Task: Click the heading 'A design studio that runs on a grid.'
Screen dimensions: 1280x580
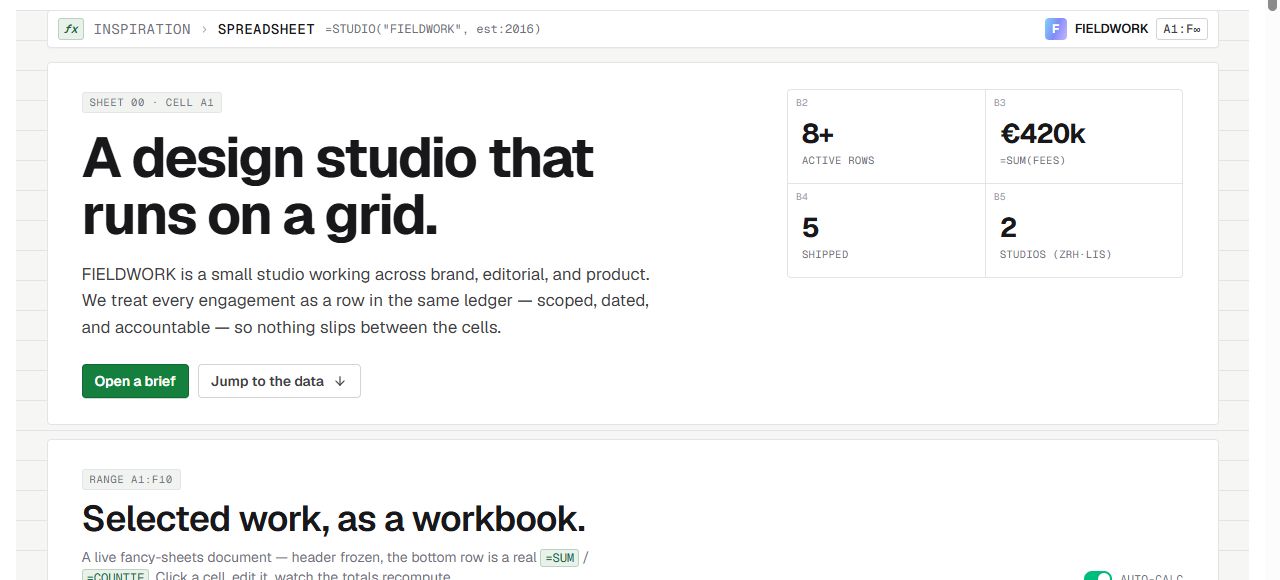Action: pos(338,187)
